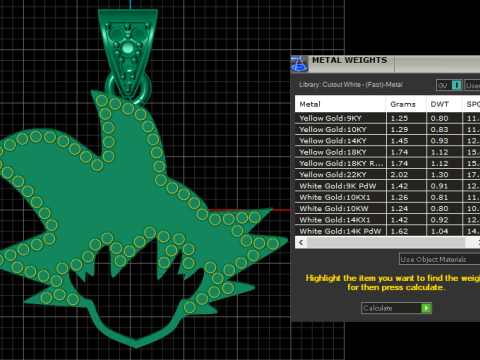Click the pendant bail in the viewport
The height and width of the screenshot is (360, 480).
[128, 53]
